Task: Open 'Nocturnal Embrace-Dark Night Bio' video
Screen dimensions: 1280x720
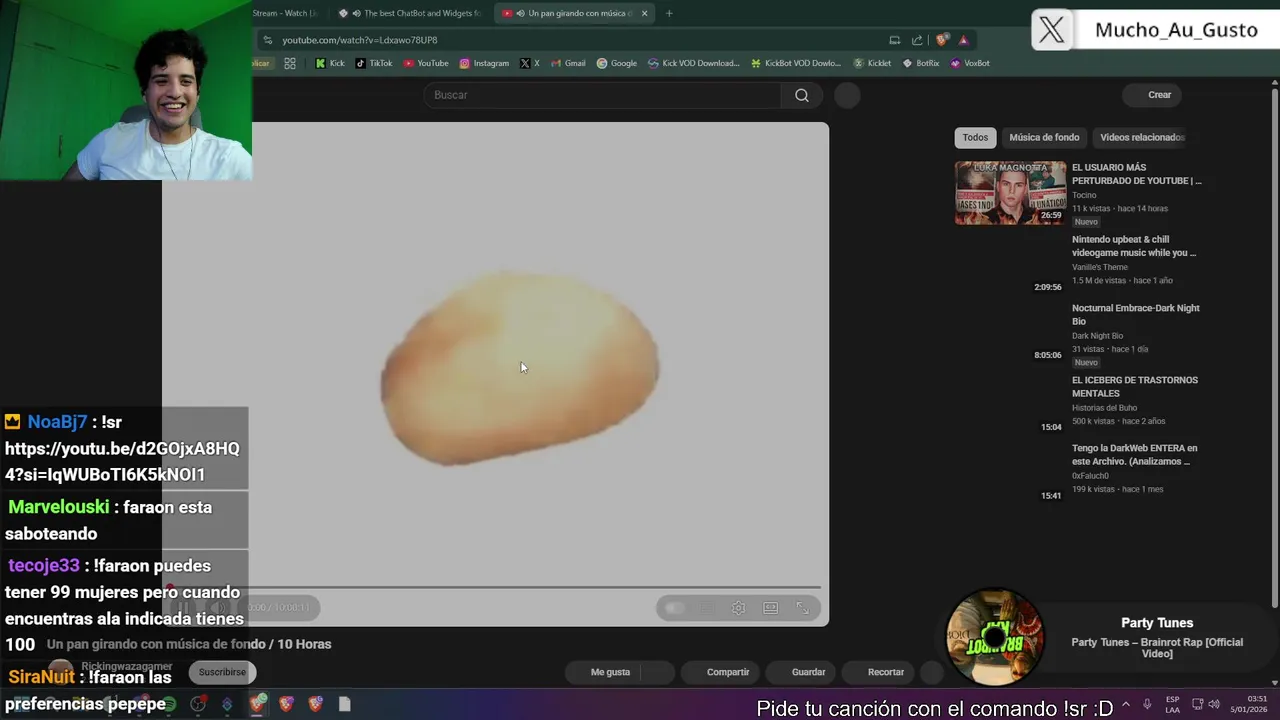Action: tap(1135, 314)
